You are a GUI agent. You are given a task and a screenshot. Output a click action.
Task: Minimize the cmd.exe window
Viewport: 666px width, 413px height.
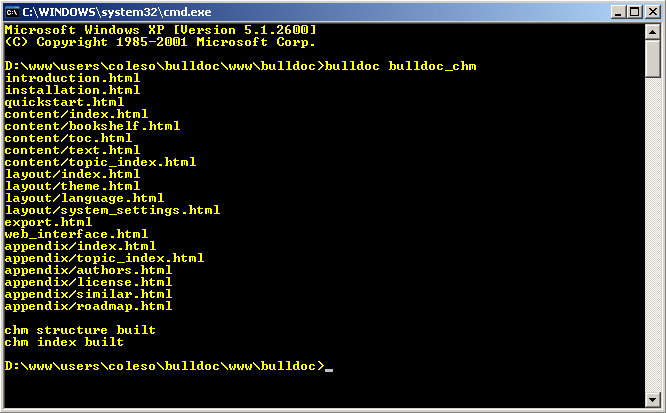[x=618, y=12]
